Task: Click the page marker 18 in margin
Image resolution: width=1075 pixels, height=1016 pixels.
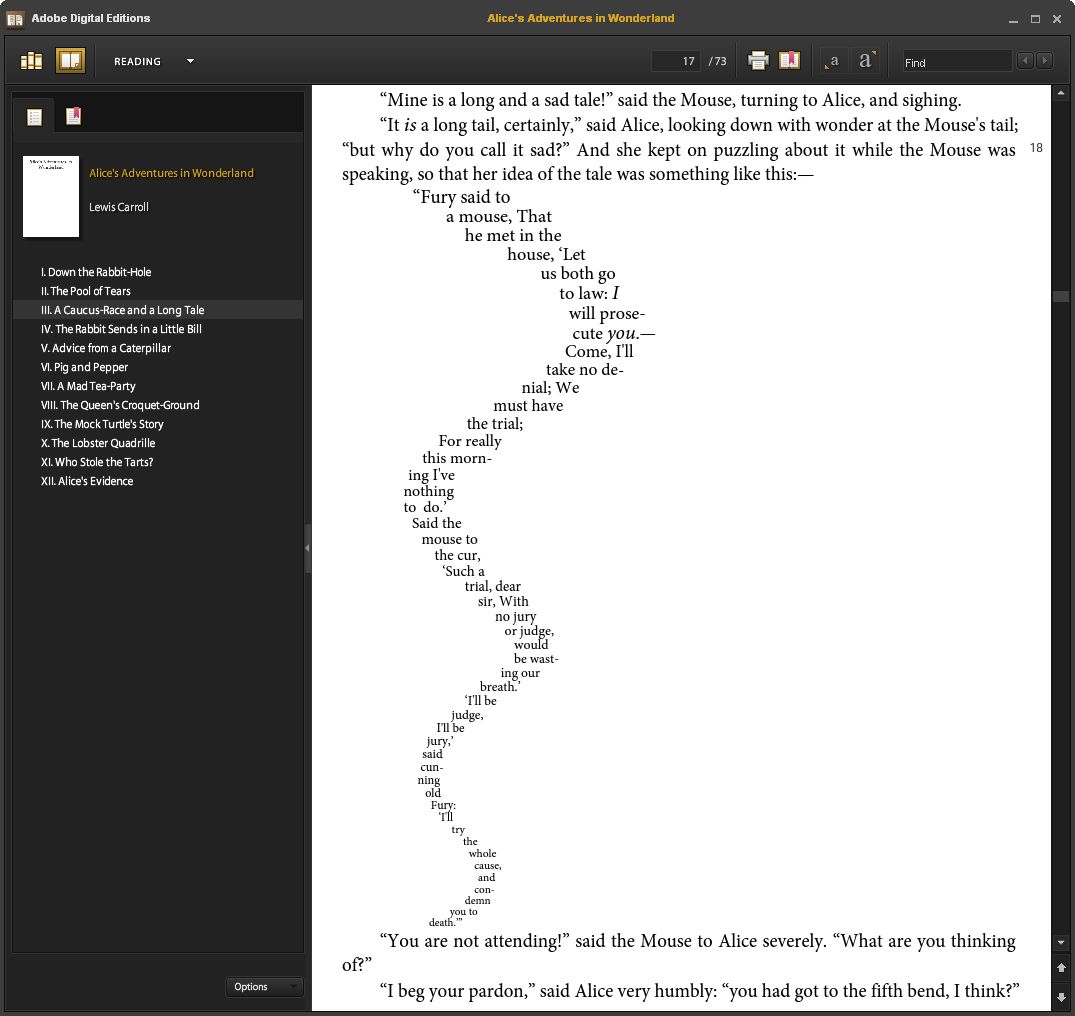Action: 1036,147
